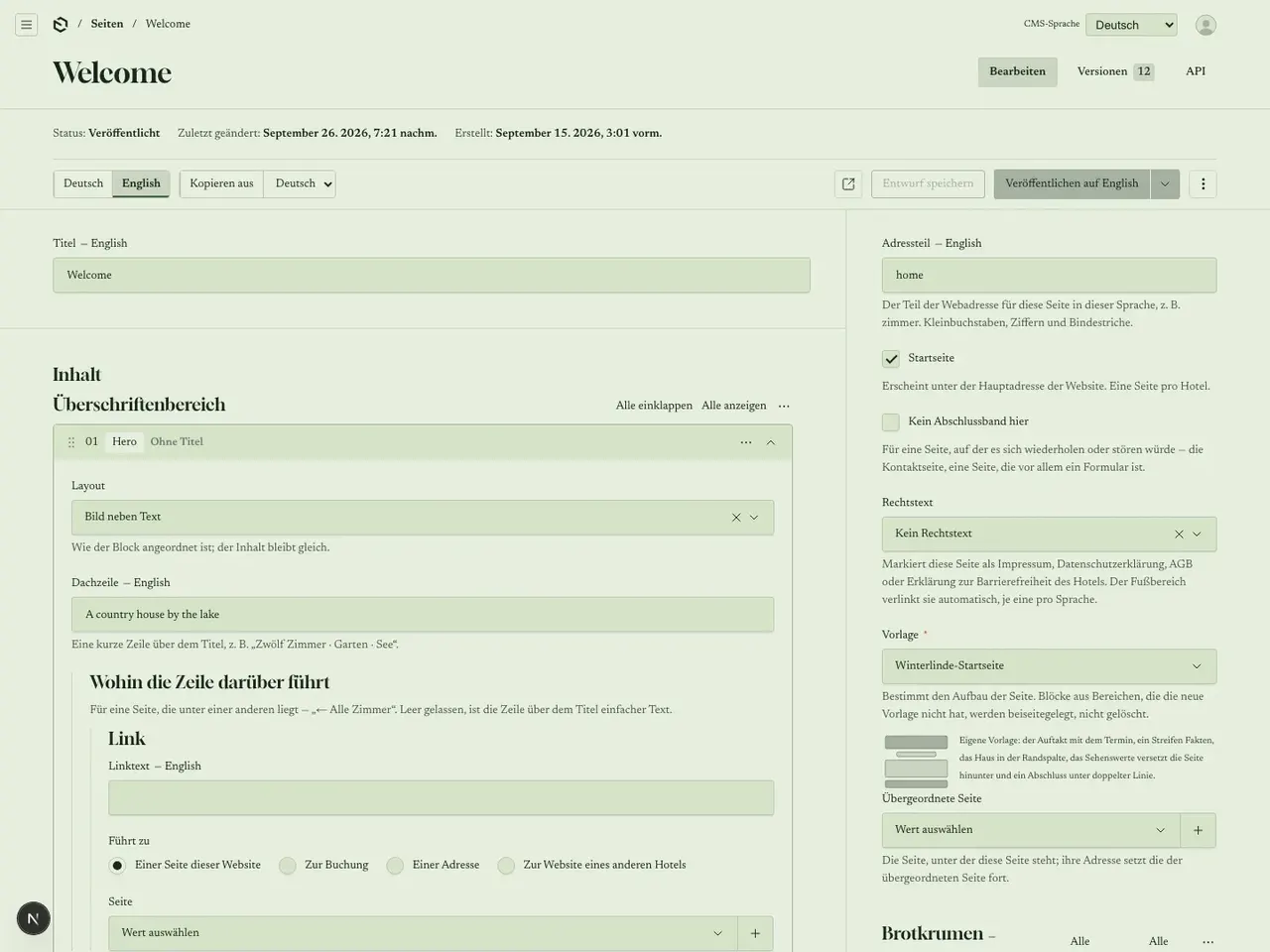Grab the drag handle of Hero block 01

tap(71, 442)
